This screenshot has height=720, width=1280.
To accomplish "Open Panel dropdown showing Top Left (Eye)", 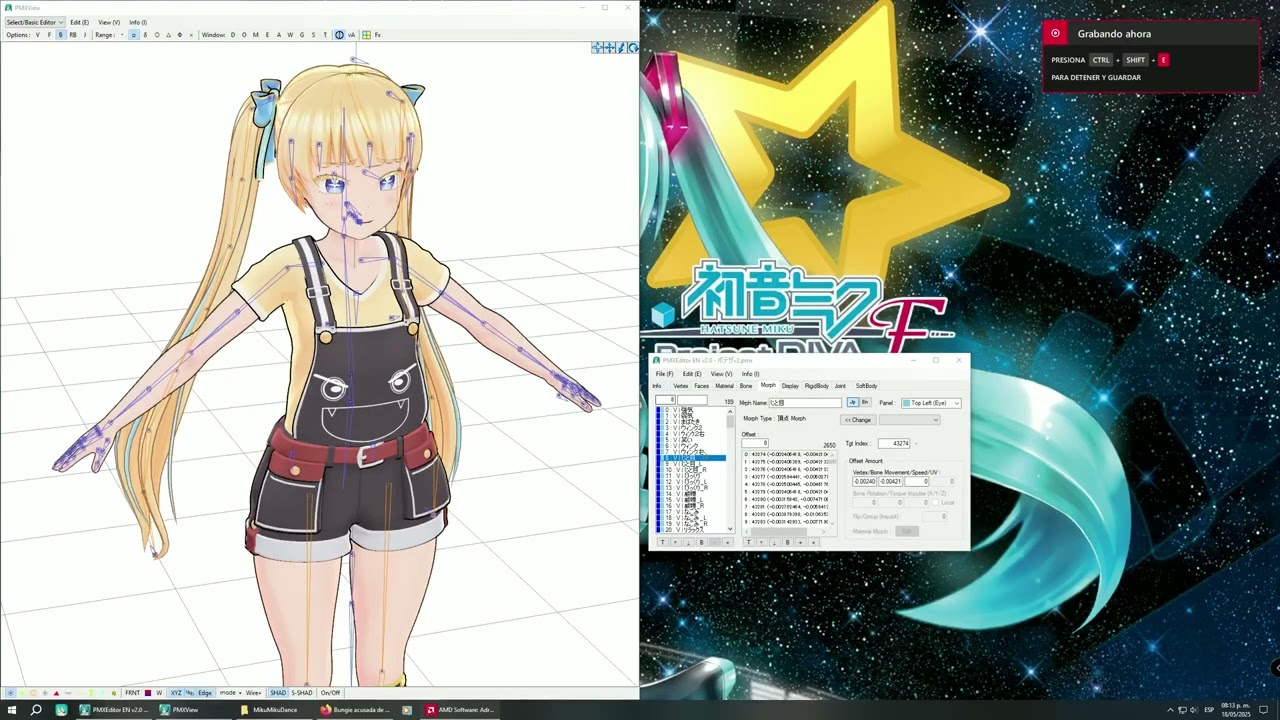I will pyautogui.click(x=931, y=403).
